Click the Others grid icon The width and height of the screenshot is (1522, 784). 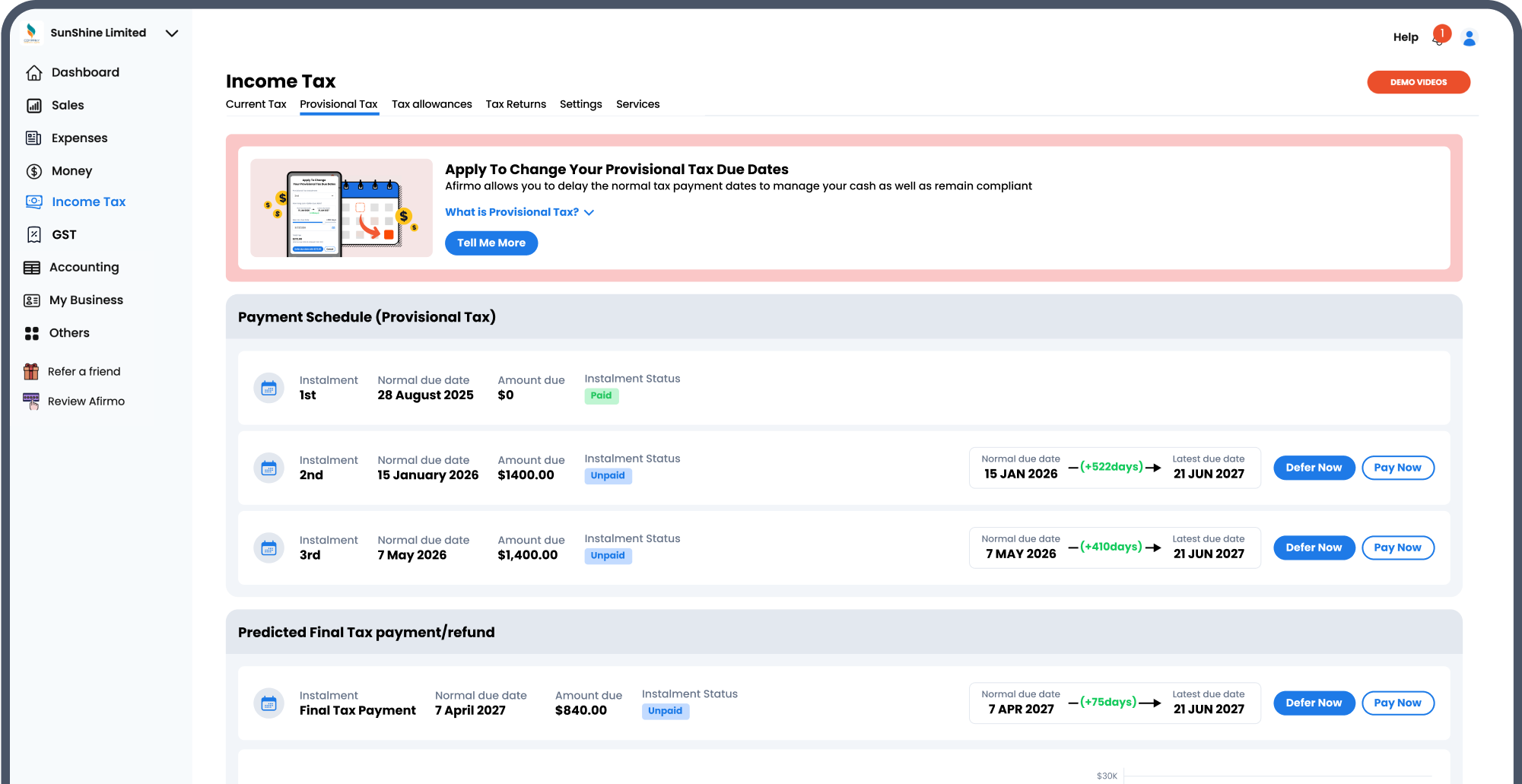tap(32, 334)
